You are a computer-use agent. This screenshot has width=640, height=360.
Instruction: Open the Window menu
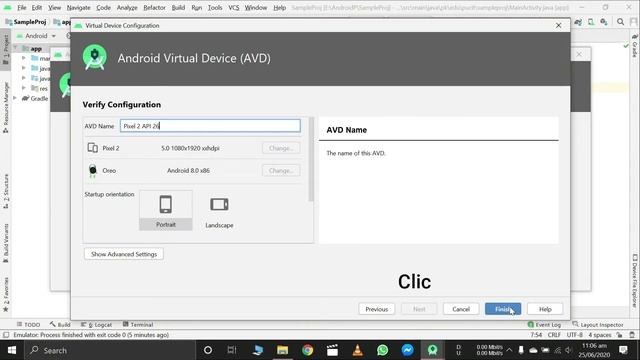click(x=256, y=7)
